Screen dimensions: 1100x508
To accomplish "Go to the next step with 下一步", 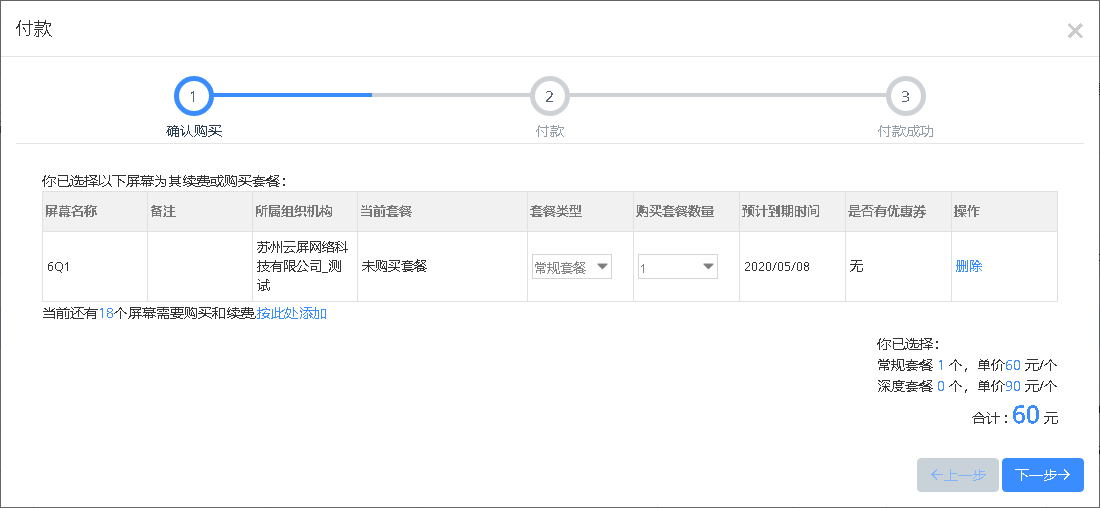I will click(1042, 475).
